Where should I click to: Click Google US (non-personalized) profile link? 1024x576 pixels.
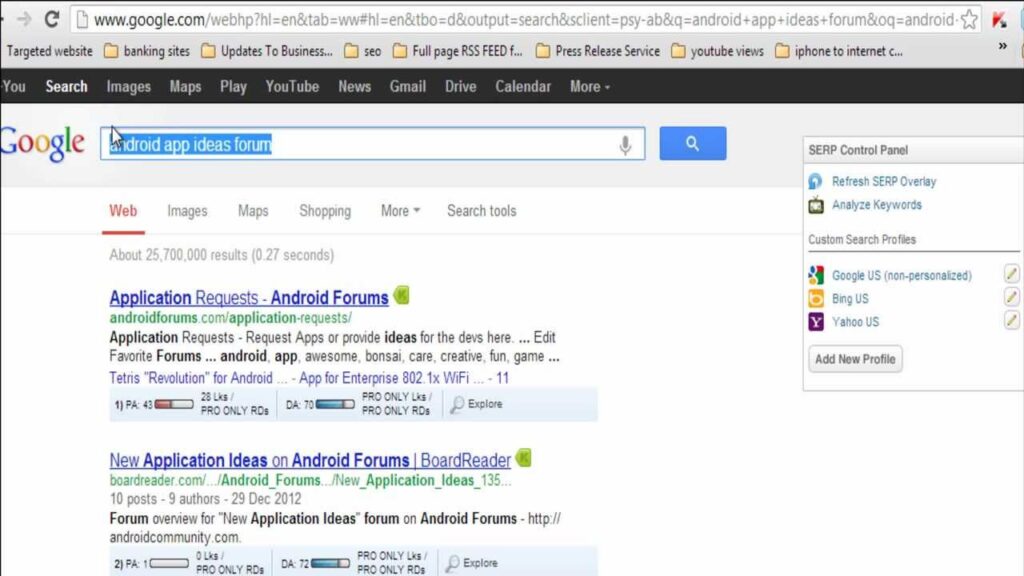coord(901,276)
